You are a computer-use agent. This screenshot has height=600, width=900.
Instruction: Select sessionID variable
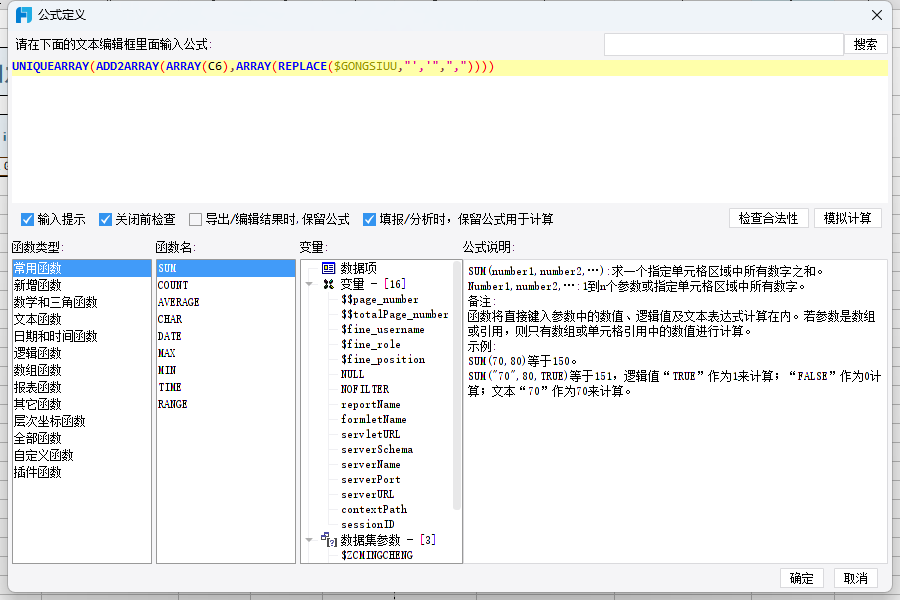[x=367, y=524]
